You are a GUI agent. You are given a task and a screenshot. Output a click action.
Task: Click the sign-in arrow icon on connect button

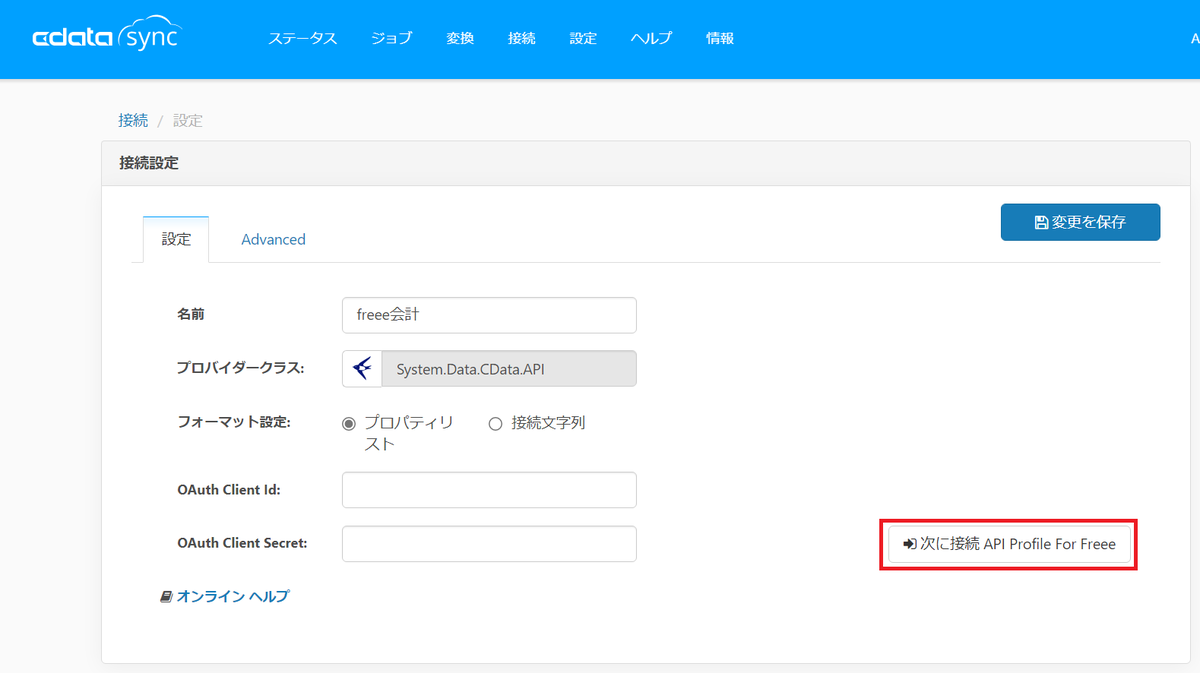click(909, 544)
